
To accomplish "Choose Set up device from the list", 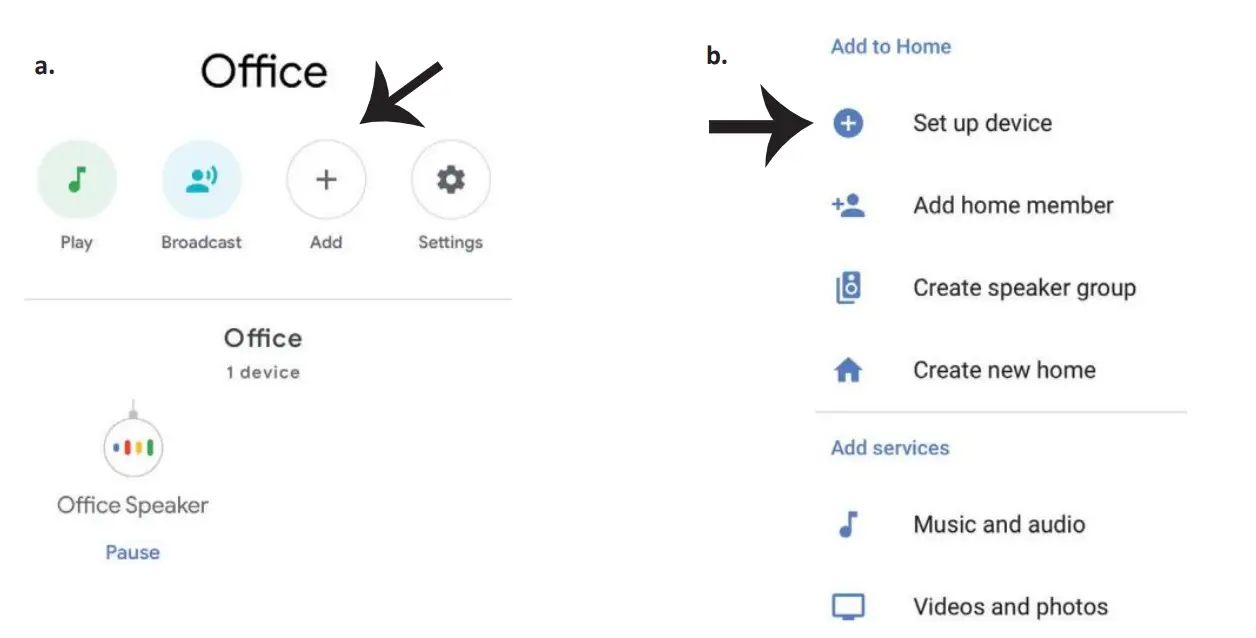I will point(982,122).
